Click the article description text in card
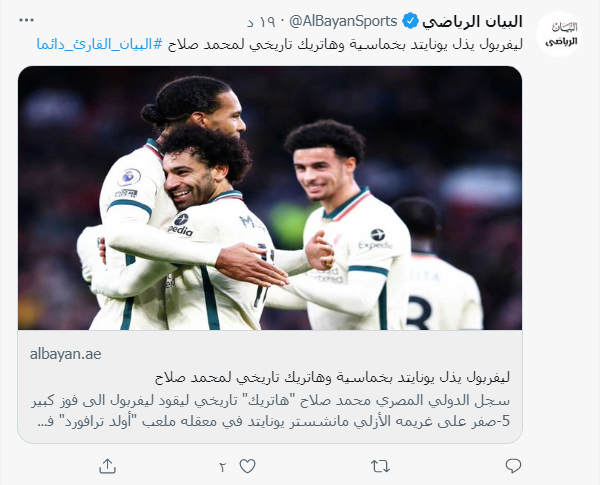Image resolution: width=600 pixels, height=485 pixels. click(271, 411)
